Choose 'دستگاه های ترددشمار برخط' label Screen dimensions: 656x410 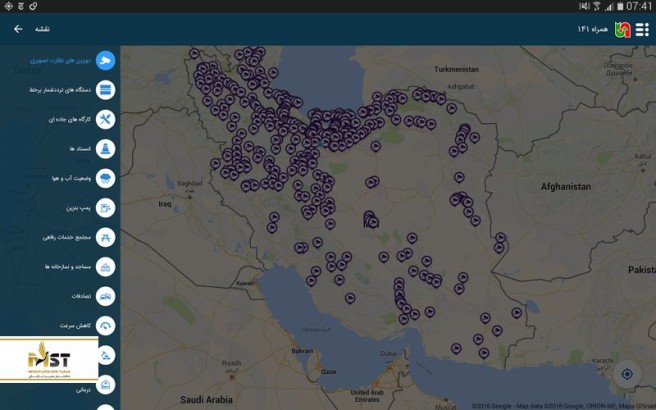(60, 90)
